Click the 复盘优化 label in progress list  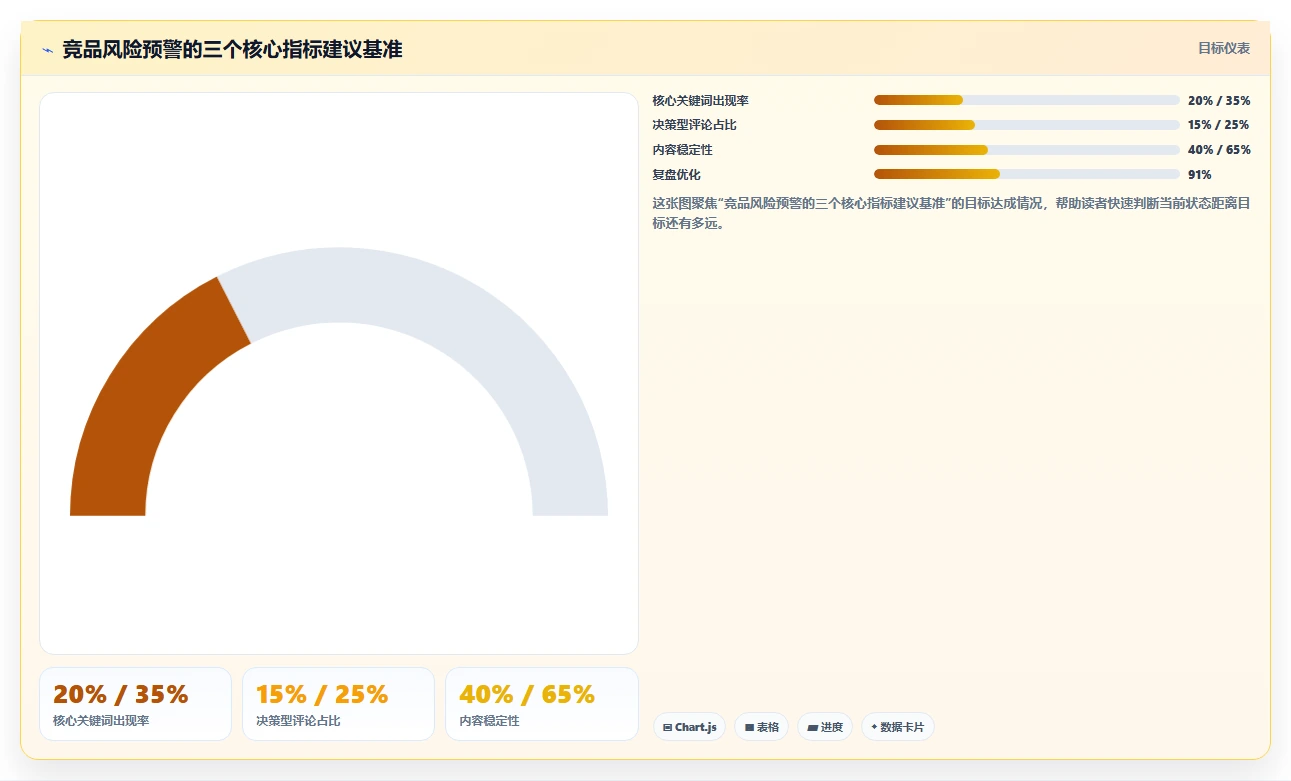point(677,174)
